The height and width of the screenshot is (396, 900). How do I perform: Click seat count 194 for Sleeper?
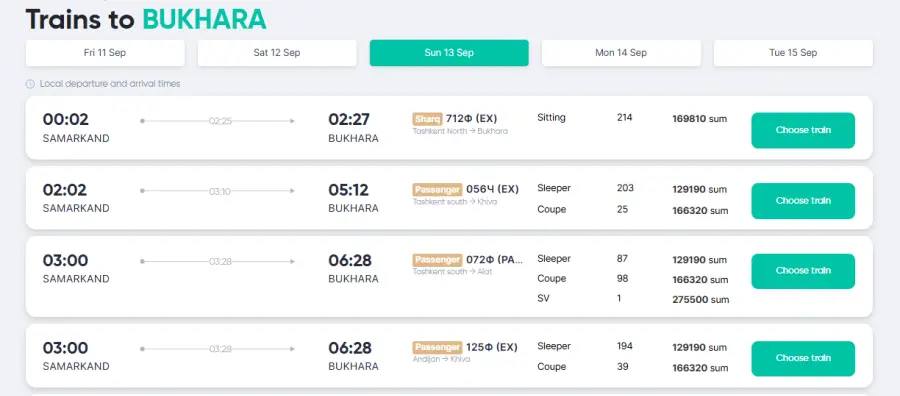coord(624,346)
